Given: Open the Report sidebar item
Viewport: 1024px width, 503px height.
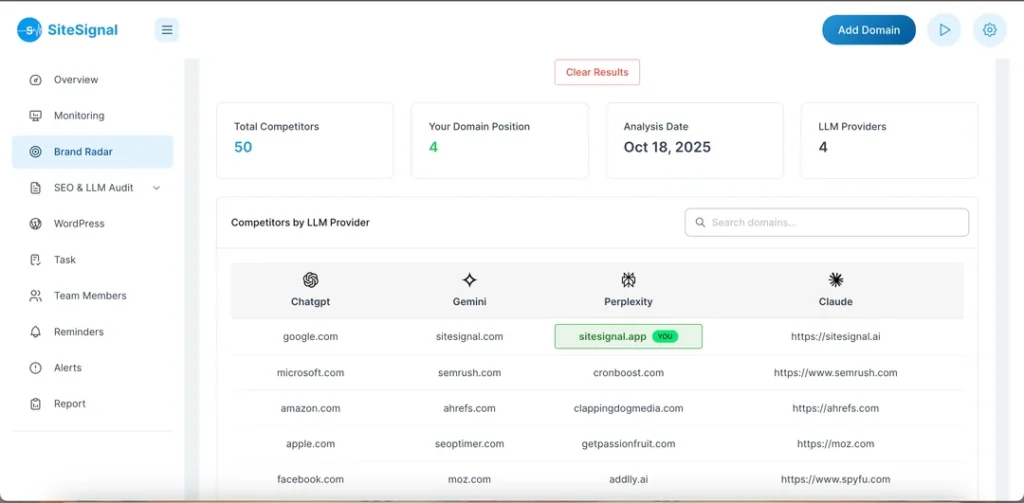Looking at the screenshot, I should [x=70, y=404].
